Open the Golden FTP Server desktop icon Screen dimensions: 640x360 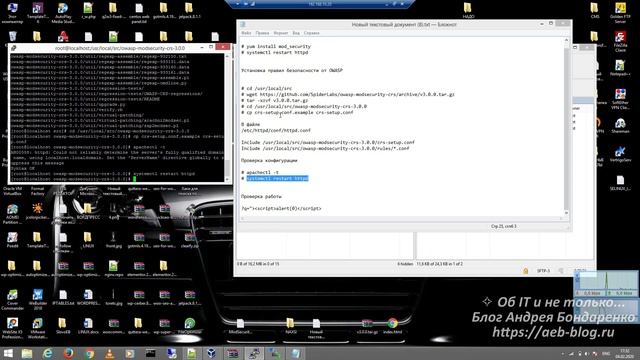point(620,12)
